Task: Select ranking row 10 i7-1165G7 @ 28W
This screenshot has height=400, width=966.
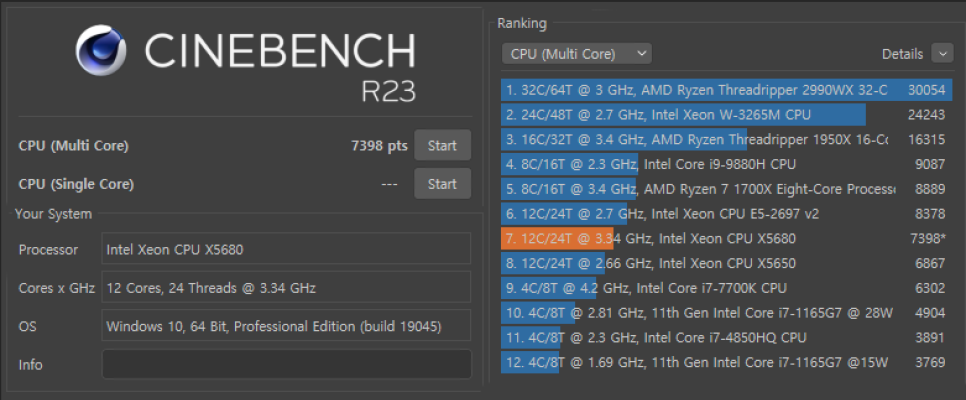Action: pos(727,313)
